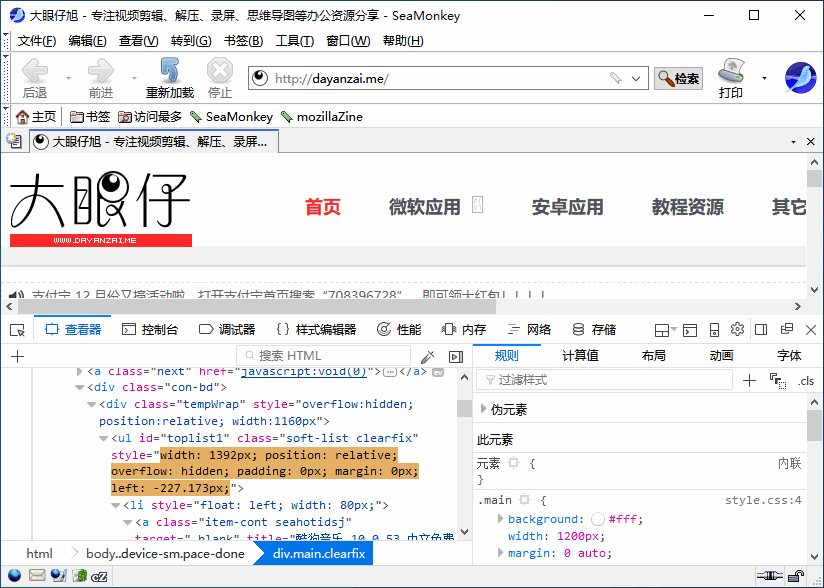Viewport: 824px width, 588px height.
Task: Open the 文件(F) menu
Action: (37, 41)
